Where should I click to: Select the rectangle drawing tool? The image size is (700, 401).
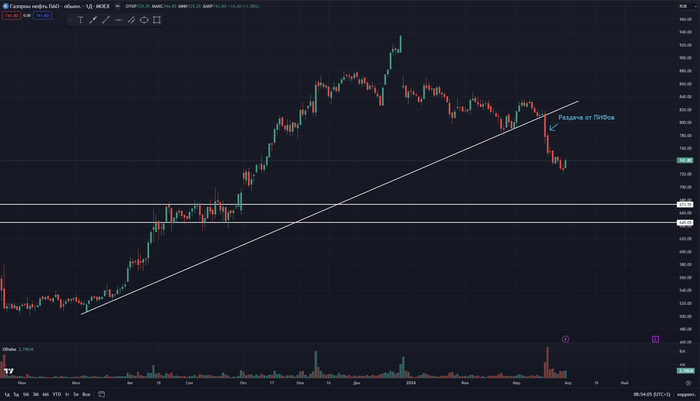[157, 20]
